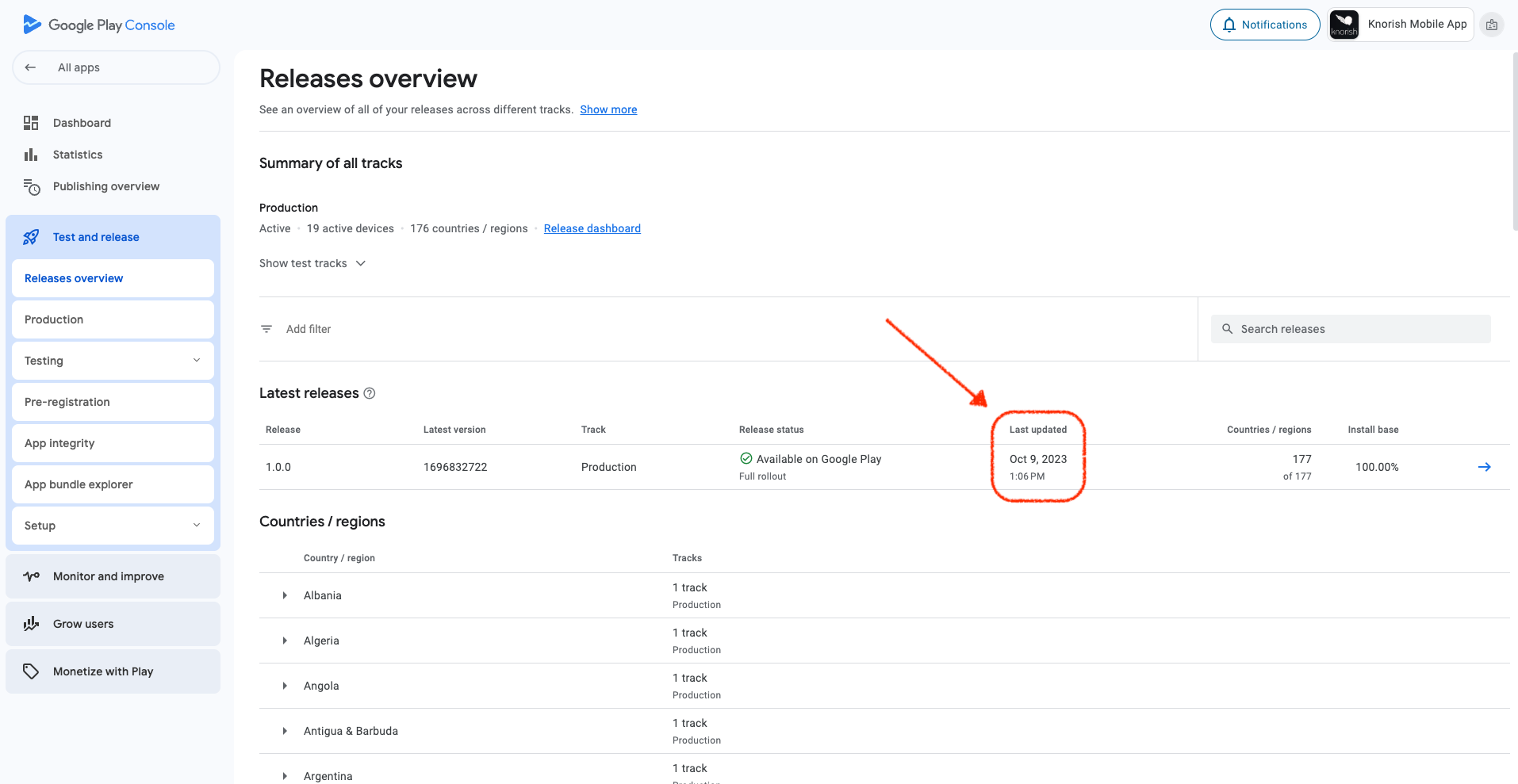Open App integrity sidebar item
This screenshot has height=784, width=1518.
point(113,443)
